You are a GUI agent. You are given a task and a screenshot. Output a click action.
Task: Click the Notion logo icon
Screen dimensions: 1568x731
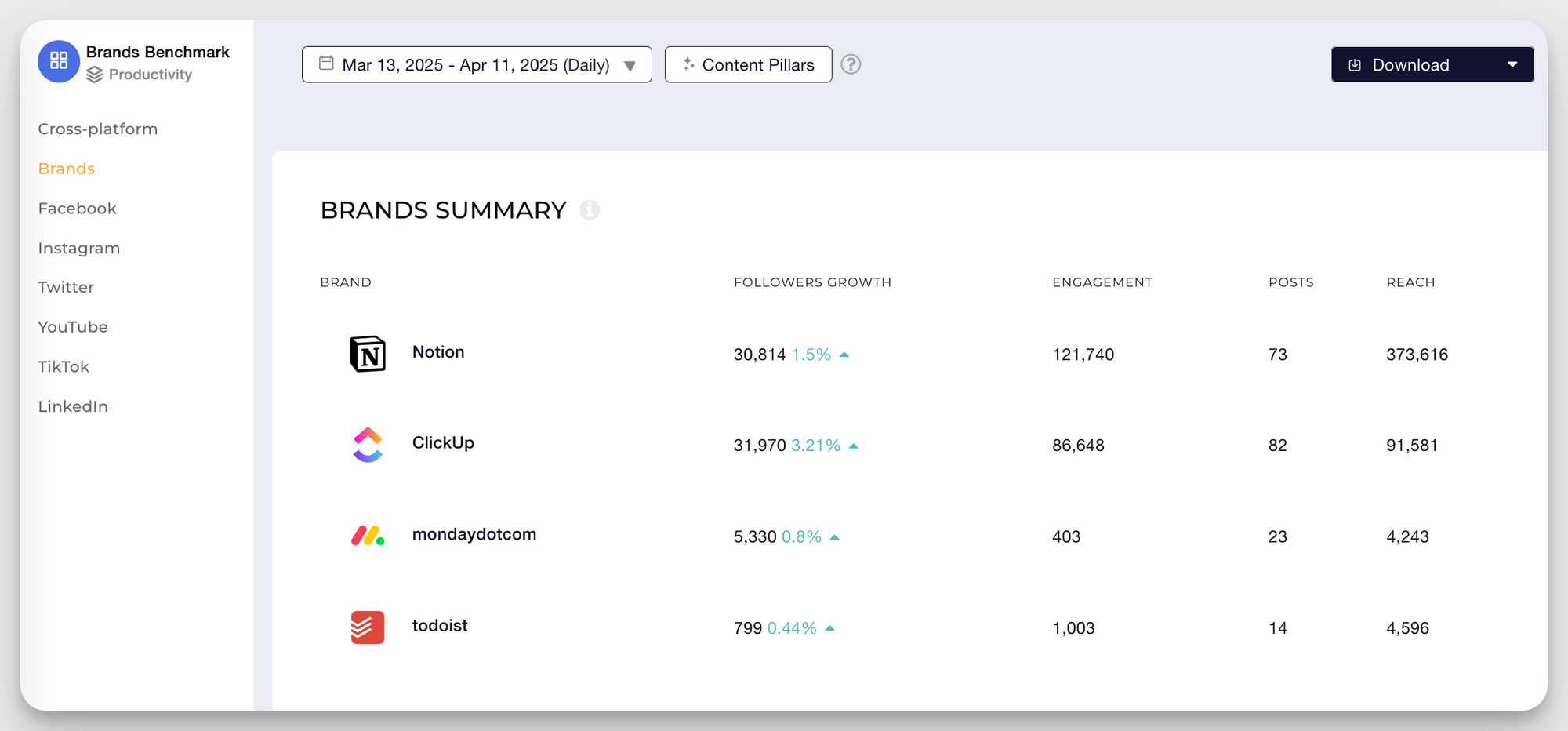[x=368, y=354]
